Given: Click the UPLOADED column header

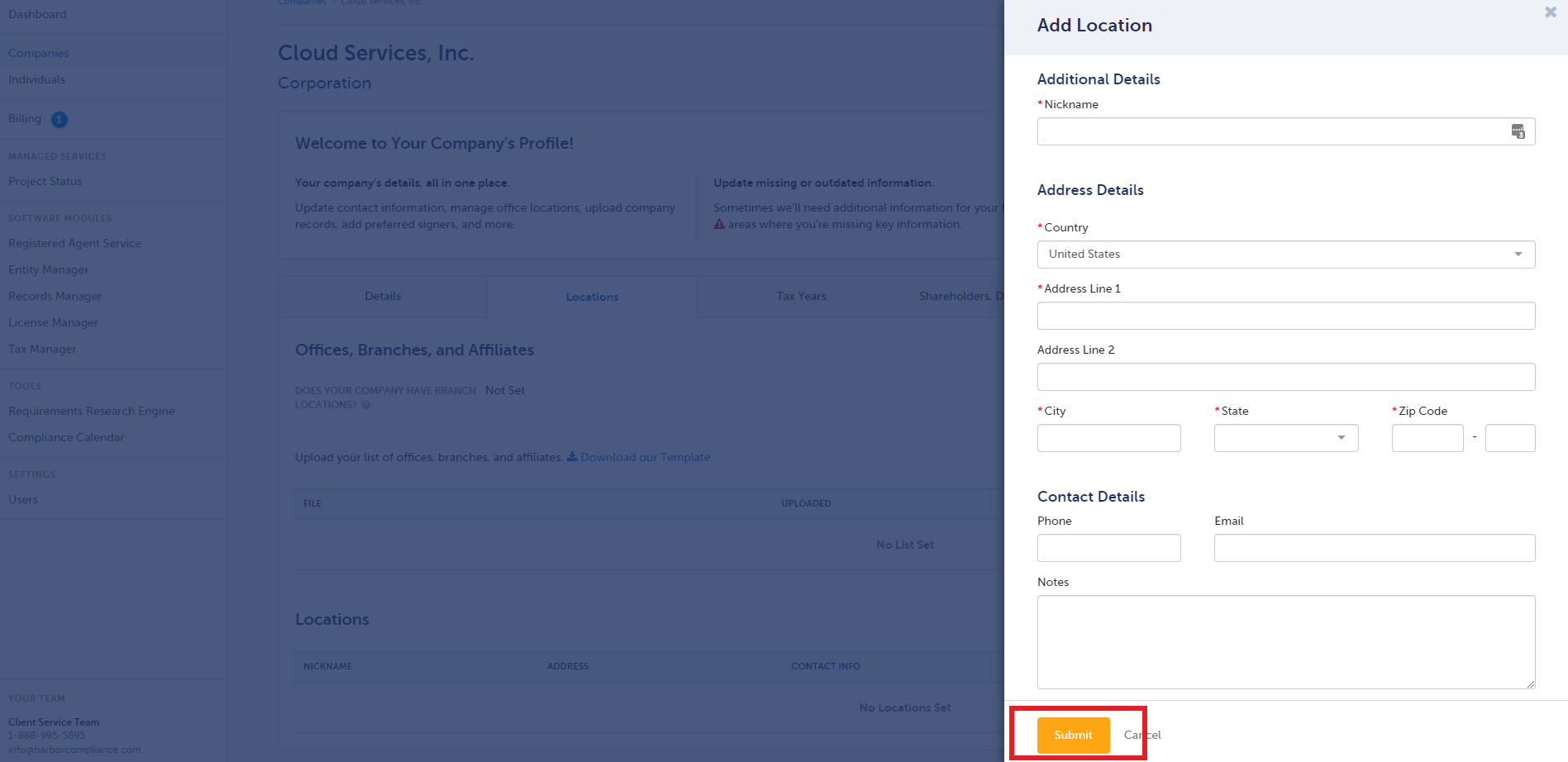Looking at the screenshot, I should [806, 503].
